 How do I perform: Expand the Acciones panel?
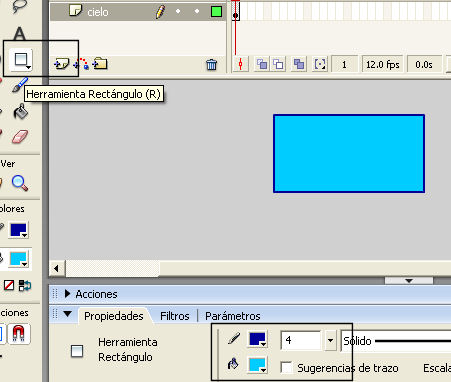pos(68,294)
